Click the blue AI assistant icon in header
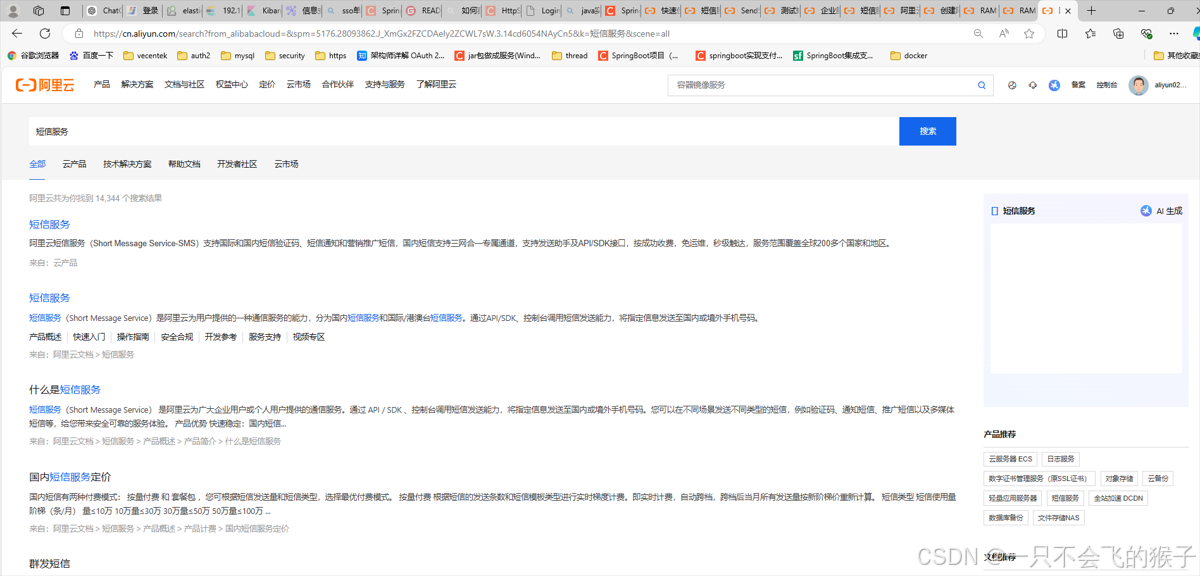Screen dimensions: 1200x576 coord(1054,85)
